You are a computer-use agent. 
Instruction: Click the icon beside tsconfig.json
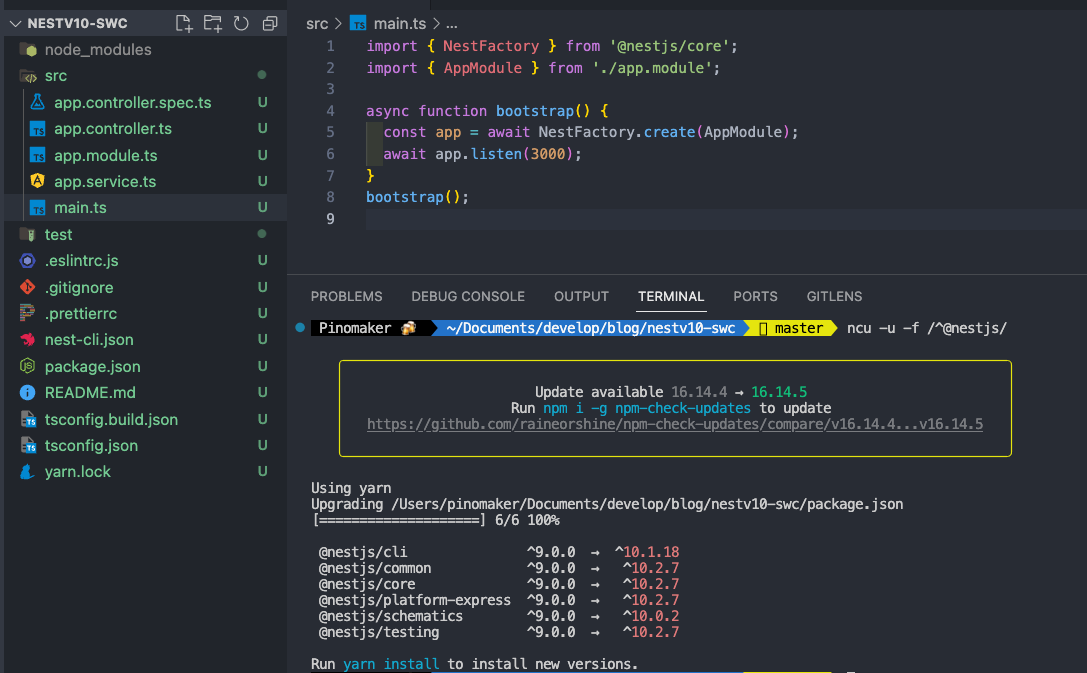tap(28, 446)
